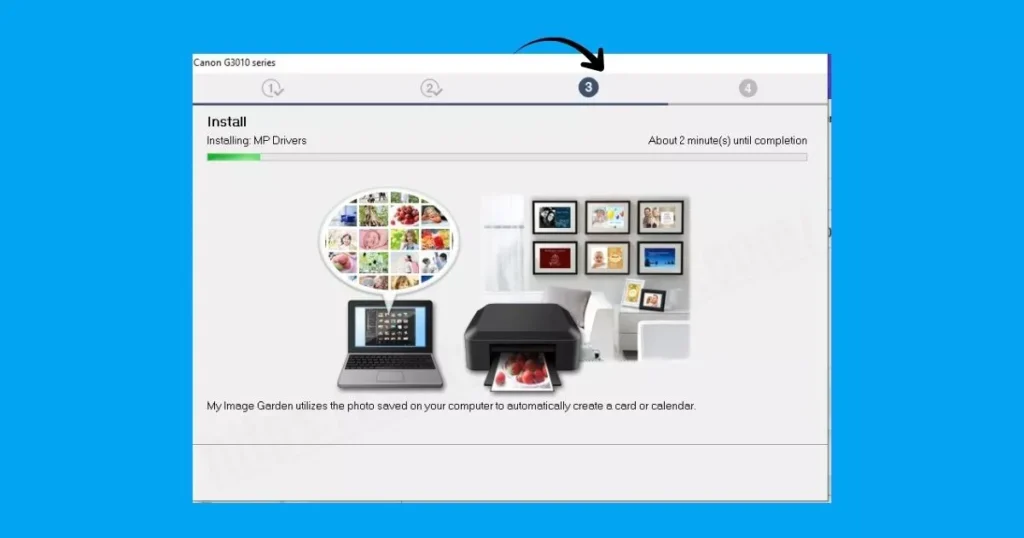Click the "About 2 minute(s) until completion" text

727,141
